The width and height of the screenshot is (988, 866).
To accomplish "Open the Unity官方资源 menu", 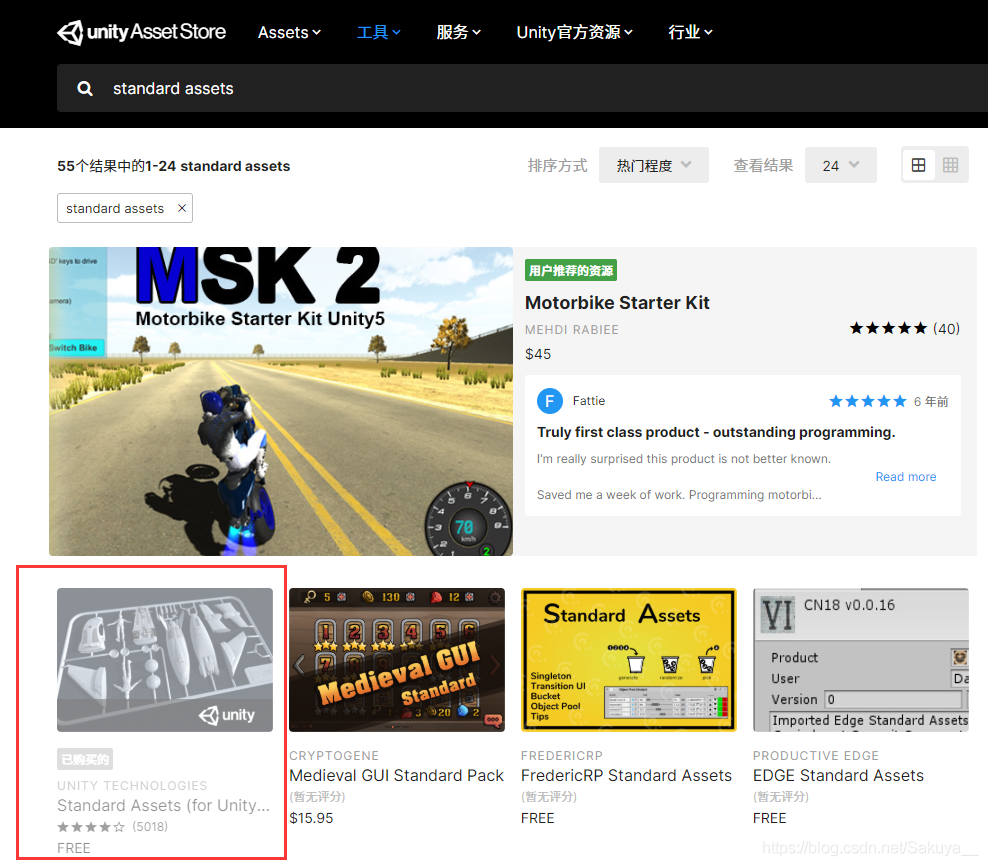I will pos(575,32).
